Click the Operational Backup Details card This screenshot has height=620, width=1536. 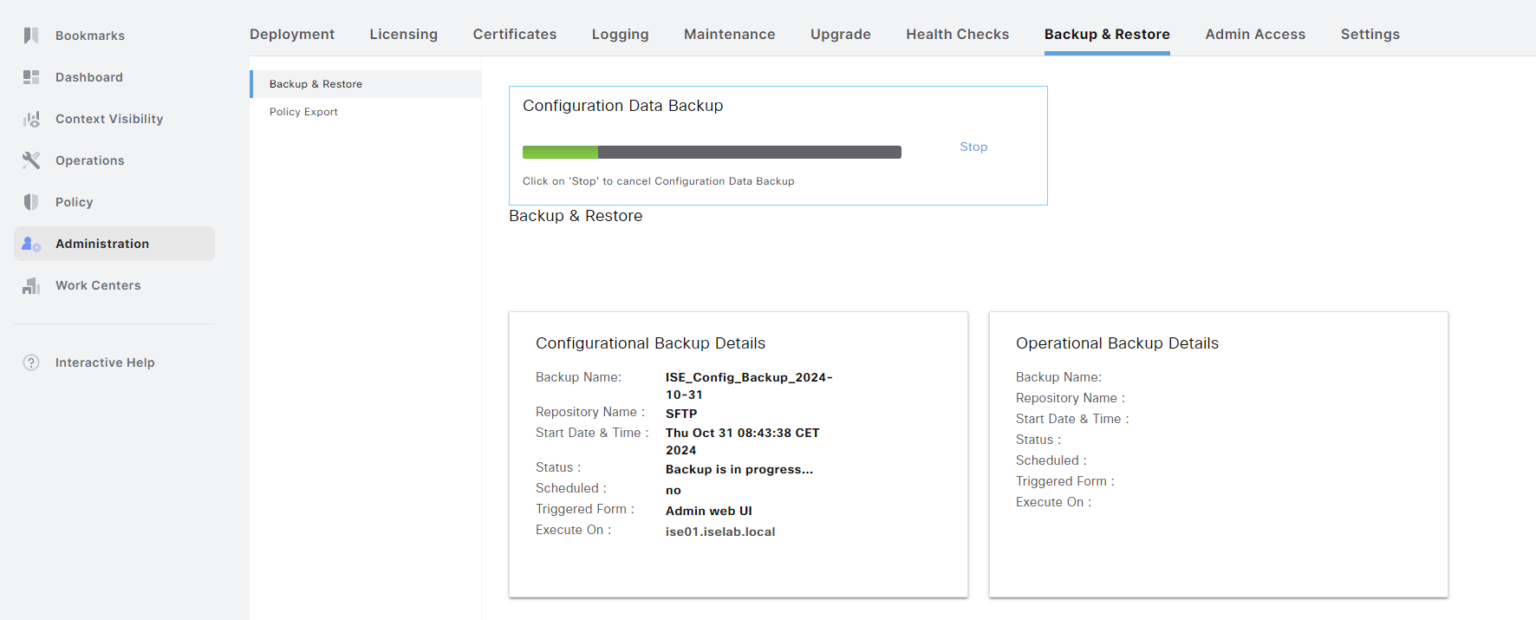pyautogui.click(x=1218, y=454)
